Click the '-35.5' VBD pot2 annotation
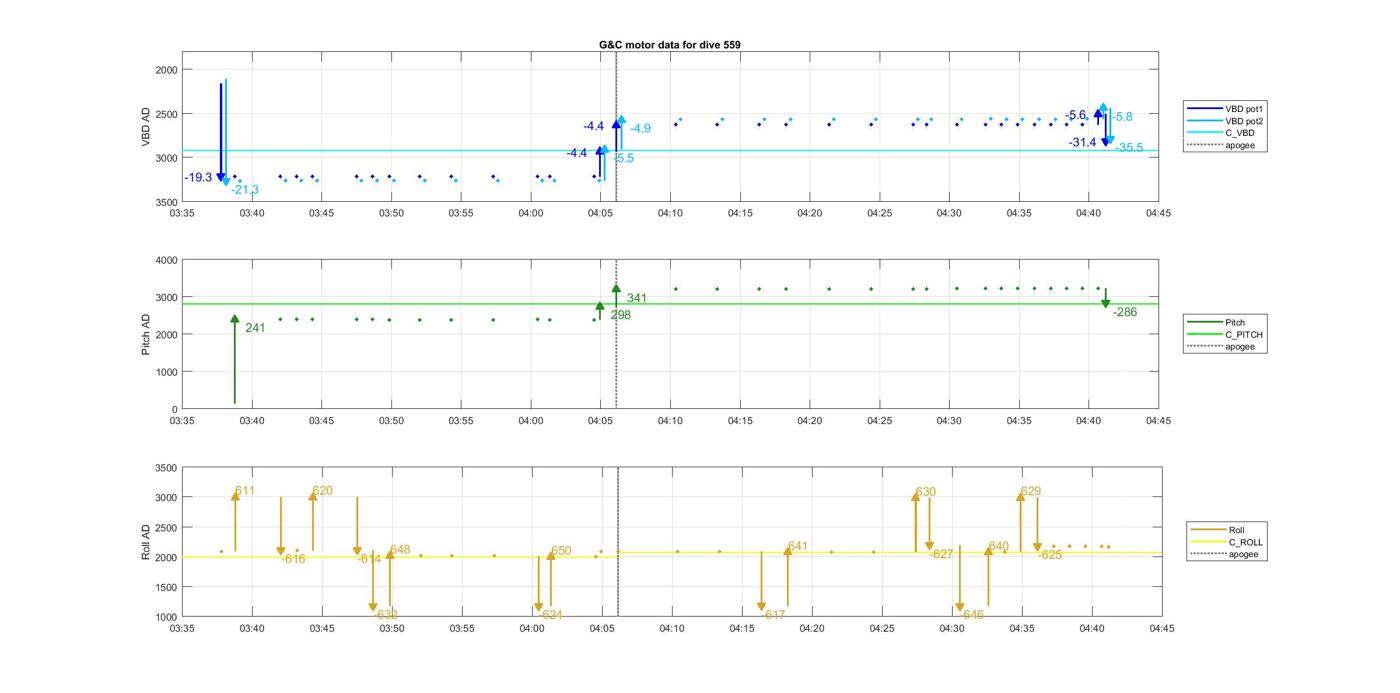1400x693 pixels. click(x=1129, y=147)
